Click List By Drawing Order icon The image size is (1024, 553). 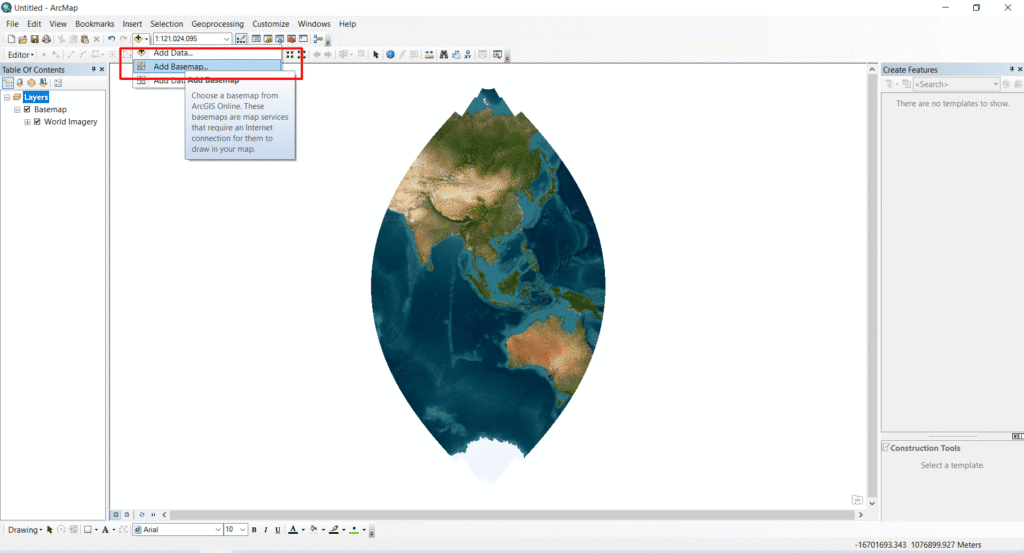click(8, 83)
